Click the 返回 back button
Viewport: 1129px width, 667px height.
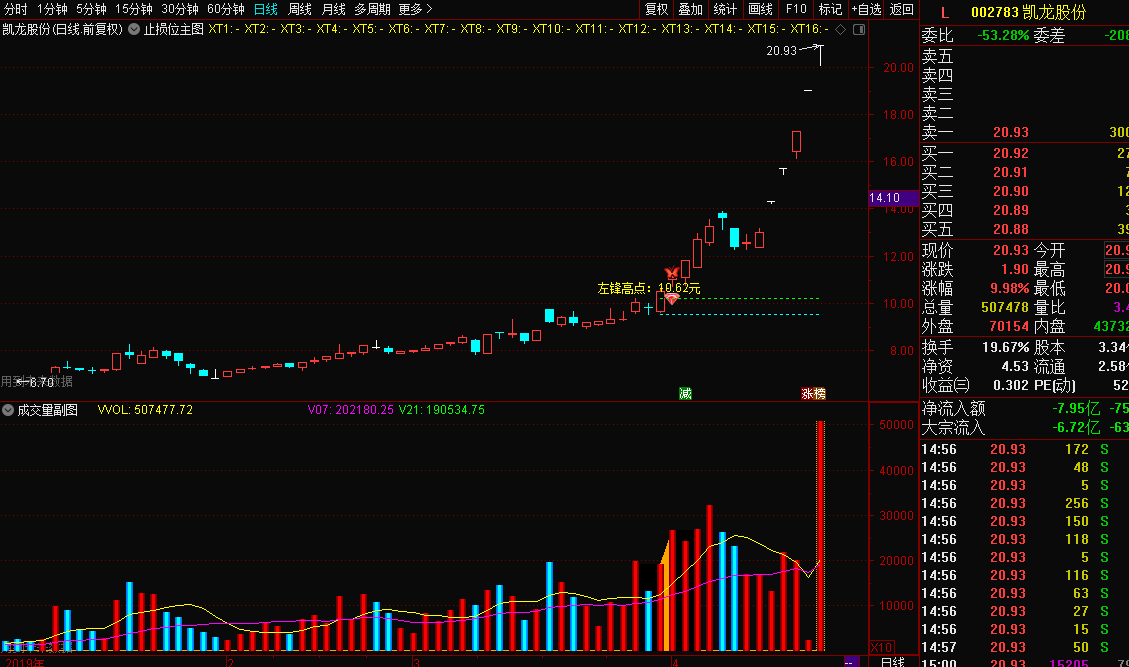(x=901, y=9)
